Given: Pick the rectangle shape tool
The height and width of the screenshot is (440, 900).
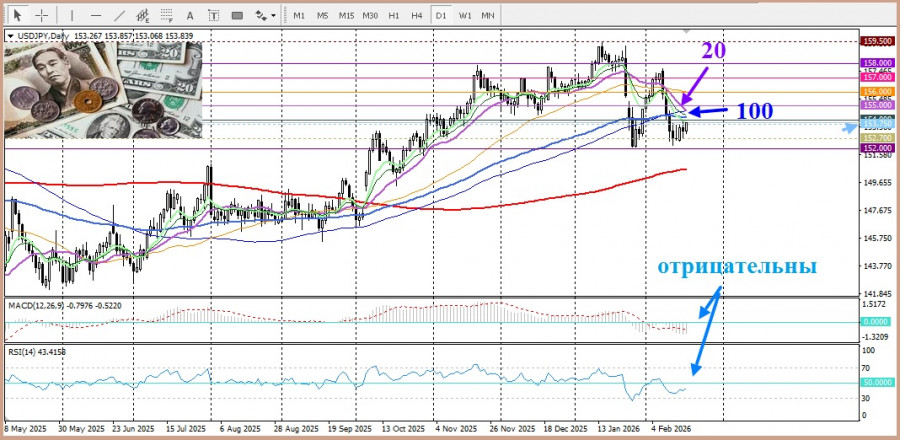Looking at the screenshot, I should (237, 15).
